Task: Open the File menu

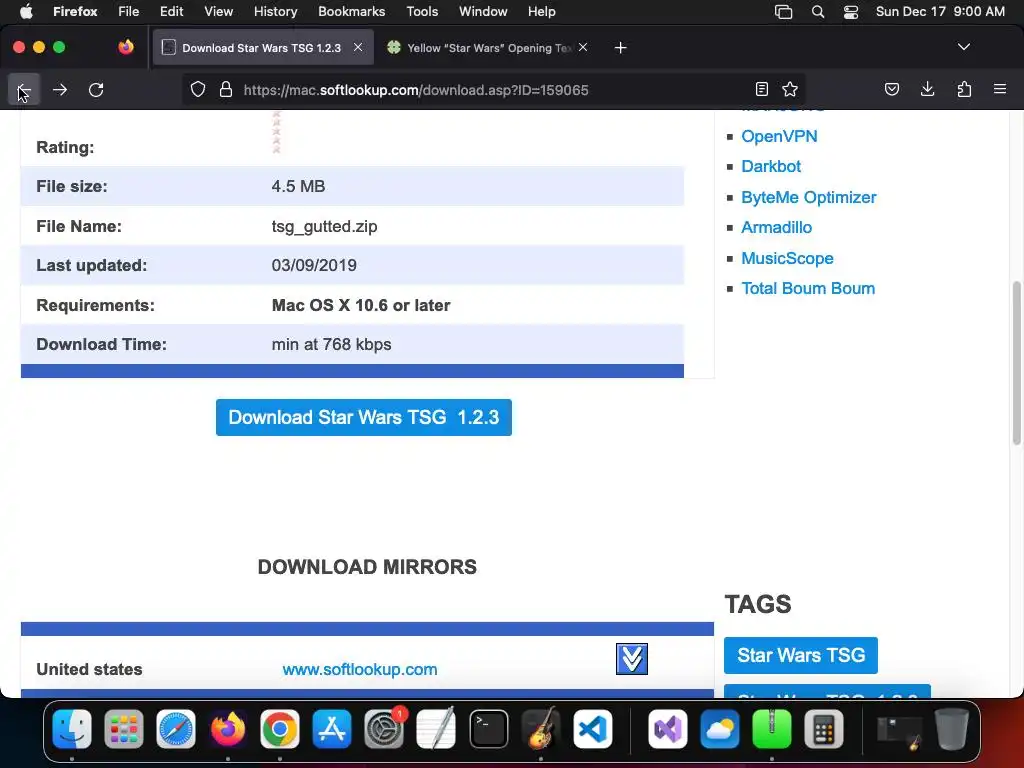Action: [x=129, y=12]
